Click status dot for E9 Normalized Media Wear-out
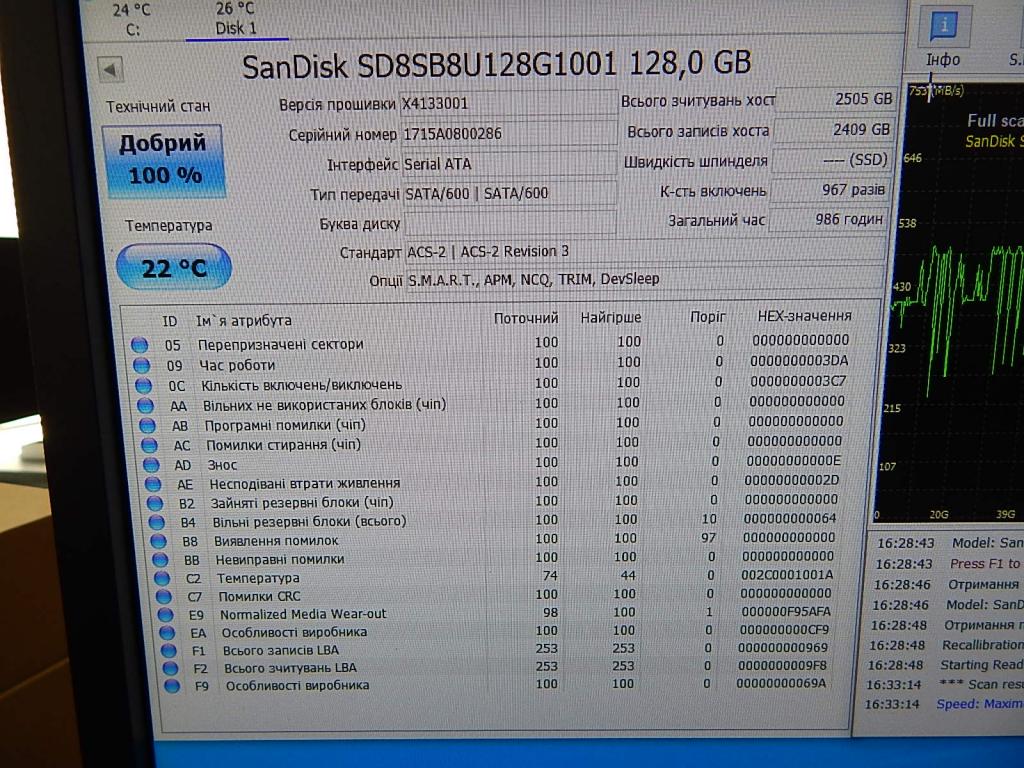This screenshot has width=1024, height=768. coord(166,615)
